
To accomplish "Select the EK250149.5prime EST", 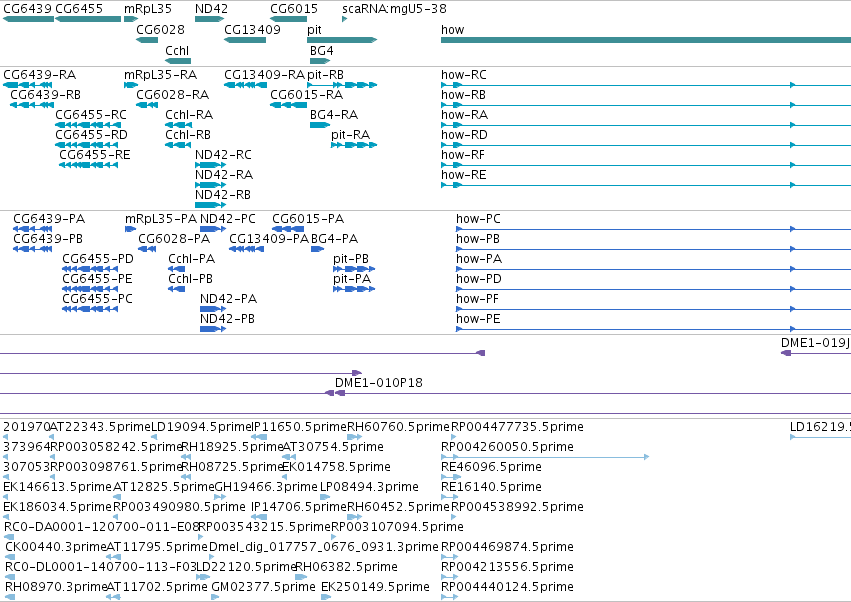I will (x=326, y=597).
